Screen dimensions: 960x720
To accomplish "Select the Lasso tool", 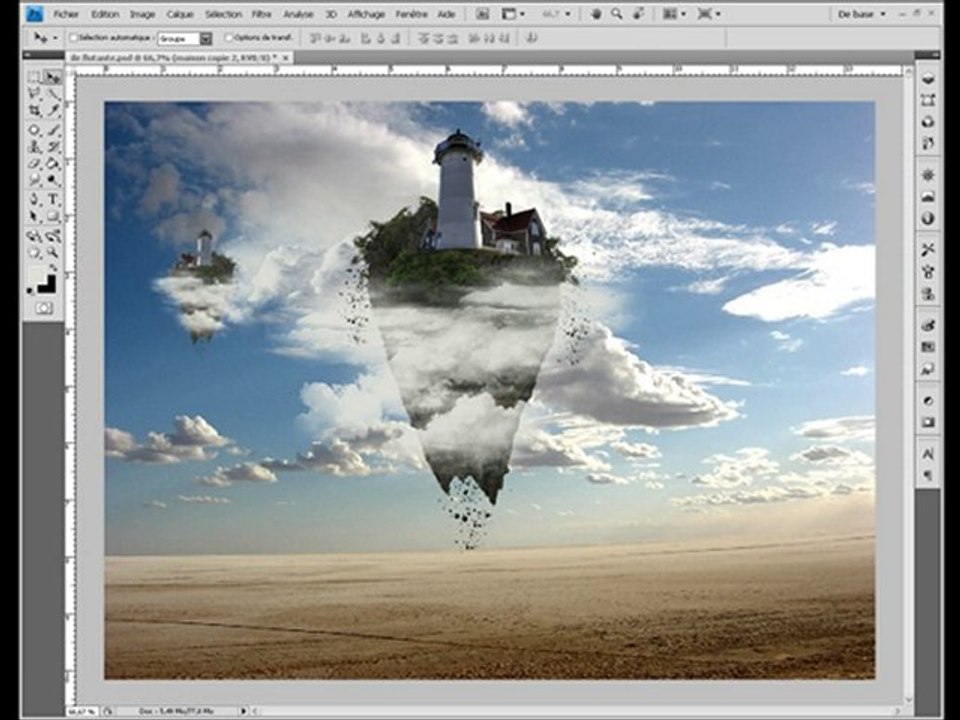I will click(34, 94).
